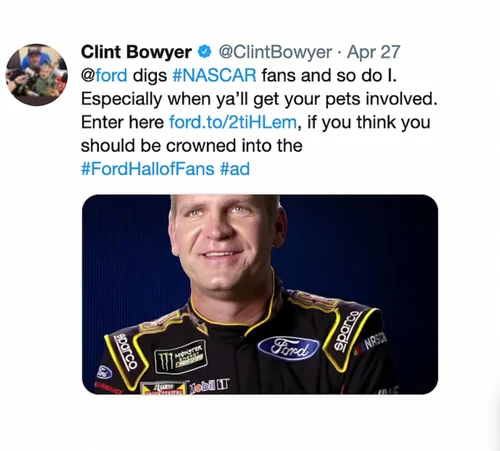Open the #ad hashtag
This screenshot has height=451, width=500.
pos(235,169)
